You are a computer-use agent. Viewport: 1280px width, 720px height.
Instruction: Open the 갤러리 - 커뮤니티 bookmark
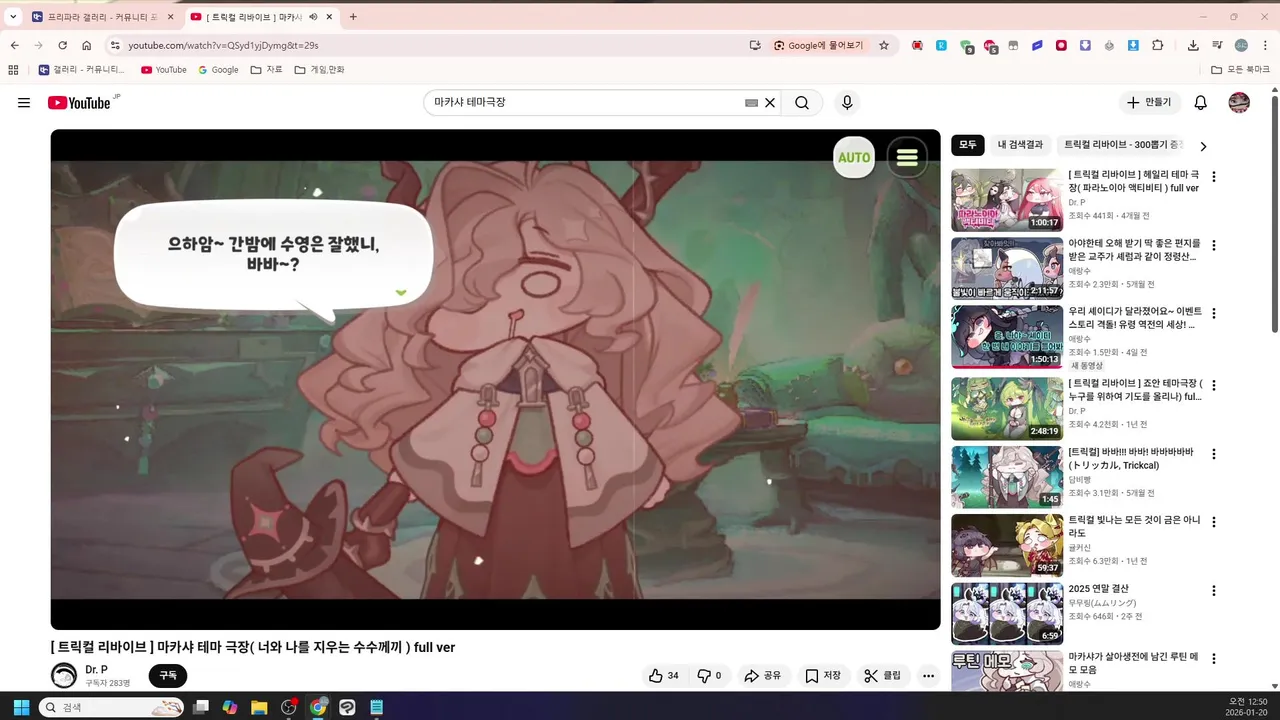(x=82, y=70)
